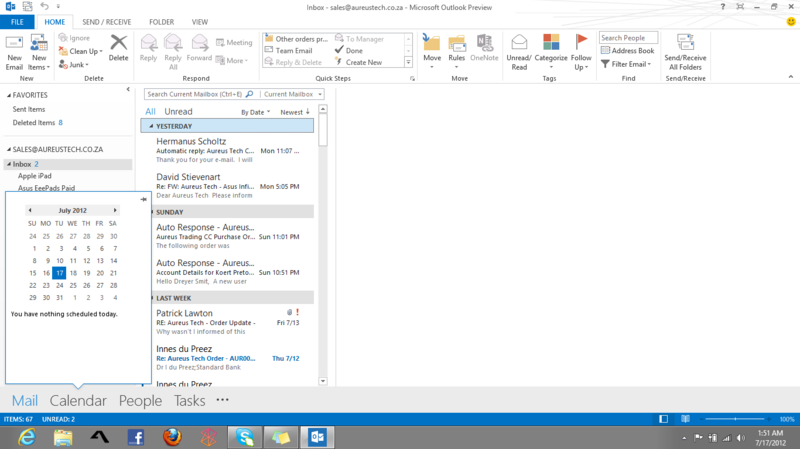Open Tasks in navigation bar
The height and width of the screenshot is (449, 800).
pos(189,401)
